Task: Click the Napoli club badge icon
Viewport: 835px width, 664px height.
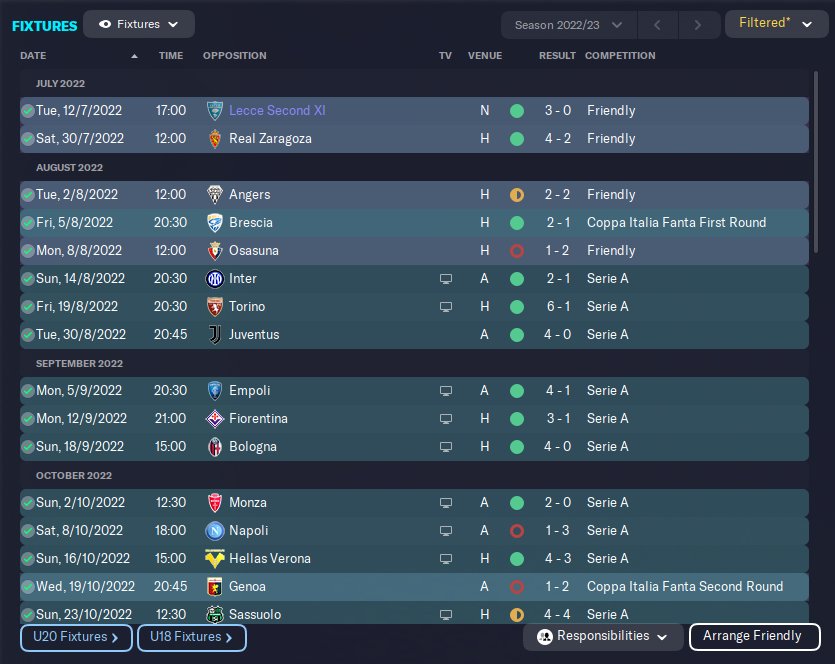Action: pos(214,530)
